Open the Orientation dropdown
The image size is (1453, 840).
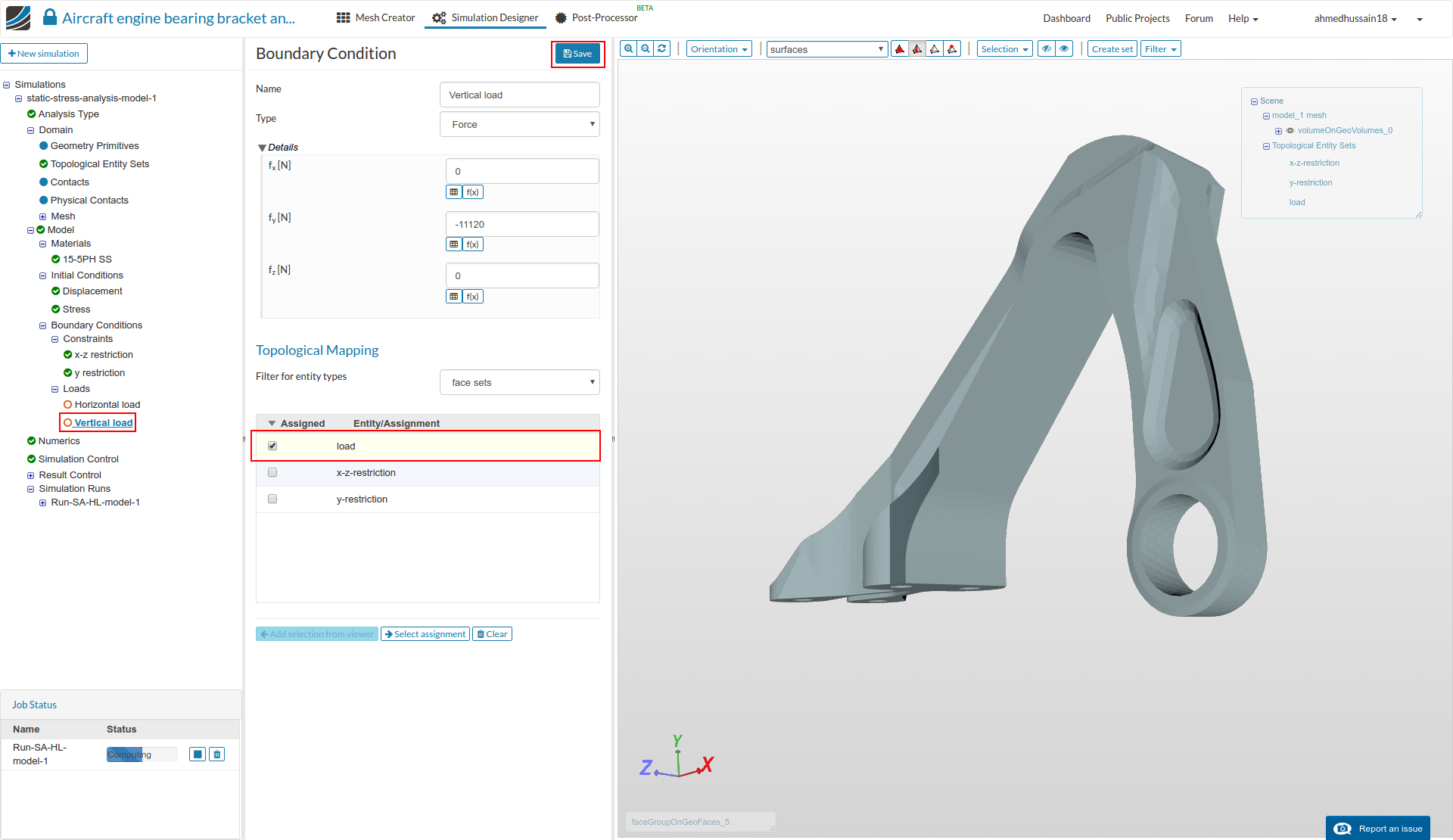719,49
